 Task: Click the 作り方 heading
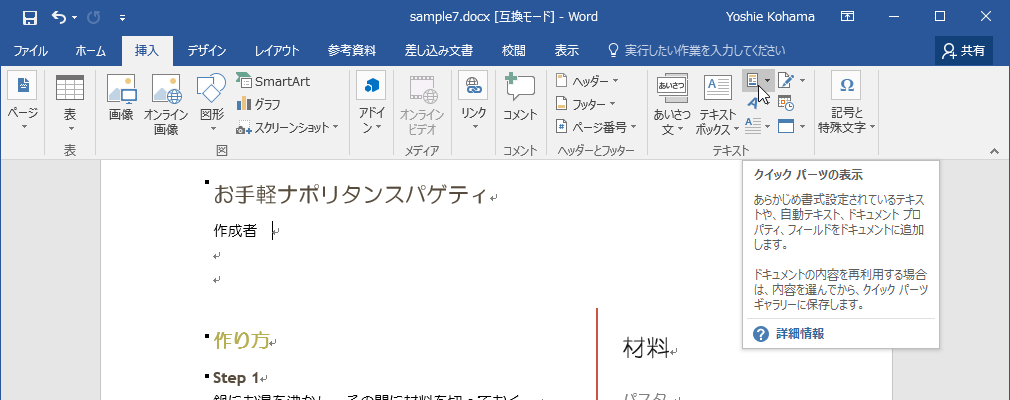tap(242, 341)
